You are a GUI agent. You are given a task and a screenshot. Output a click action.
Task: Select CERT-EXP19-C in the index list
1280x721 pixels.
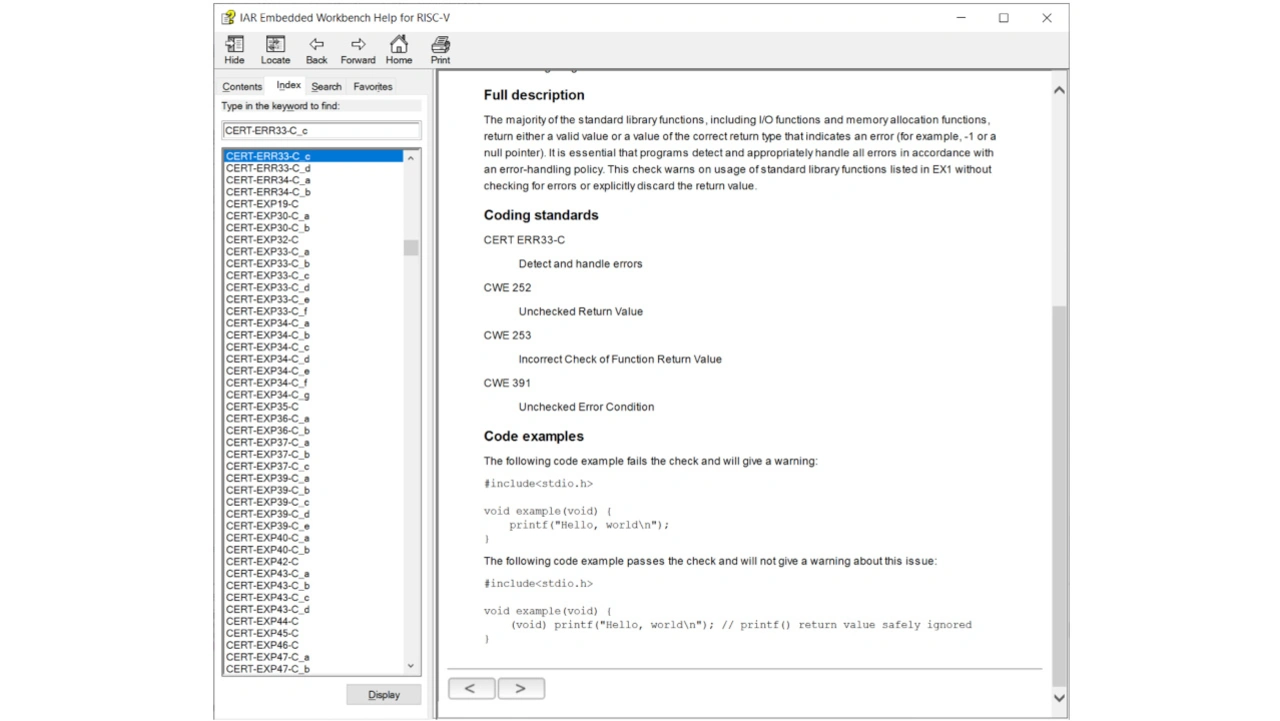[x=262, y=204]
